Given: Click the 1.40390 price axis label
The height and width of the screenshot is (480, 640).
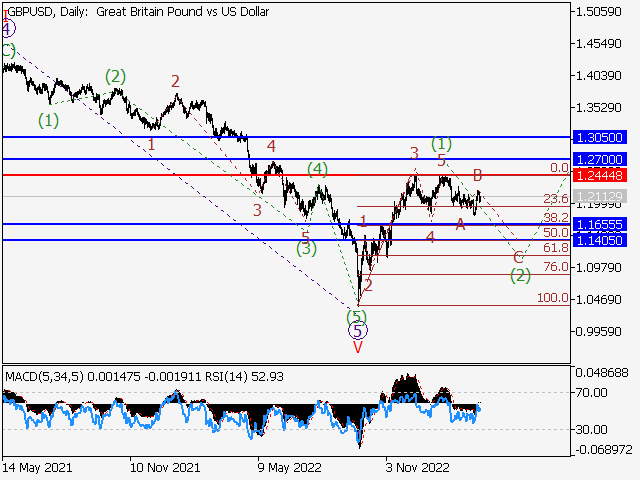Looking at the screenshot, I should coord(598,76).
